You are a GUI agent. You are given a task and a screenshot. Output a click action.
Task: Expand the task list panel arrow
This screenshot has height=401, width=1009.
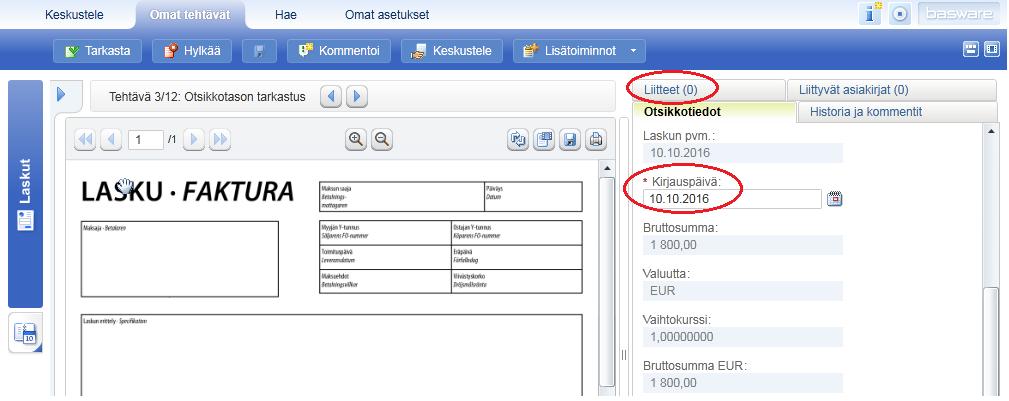click(x=62, y=95)
